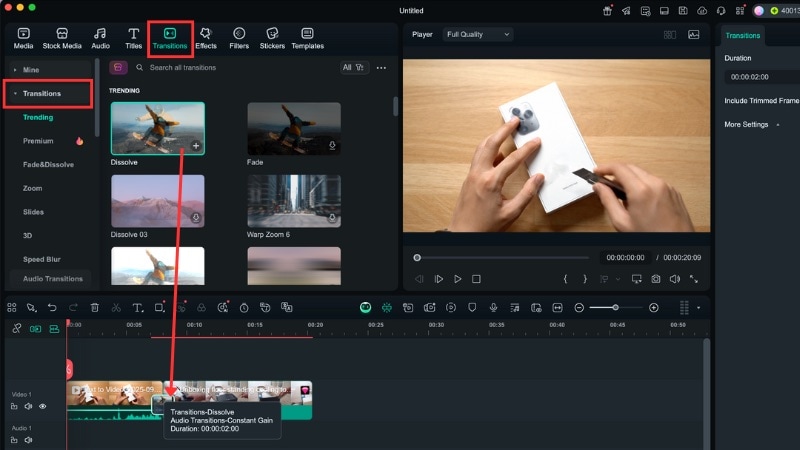Add Dissolve transition with plus icon
This screenshot has height=450, width=800.
196,146
